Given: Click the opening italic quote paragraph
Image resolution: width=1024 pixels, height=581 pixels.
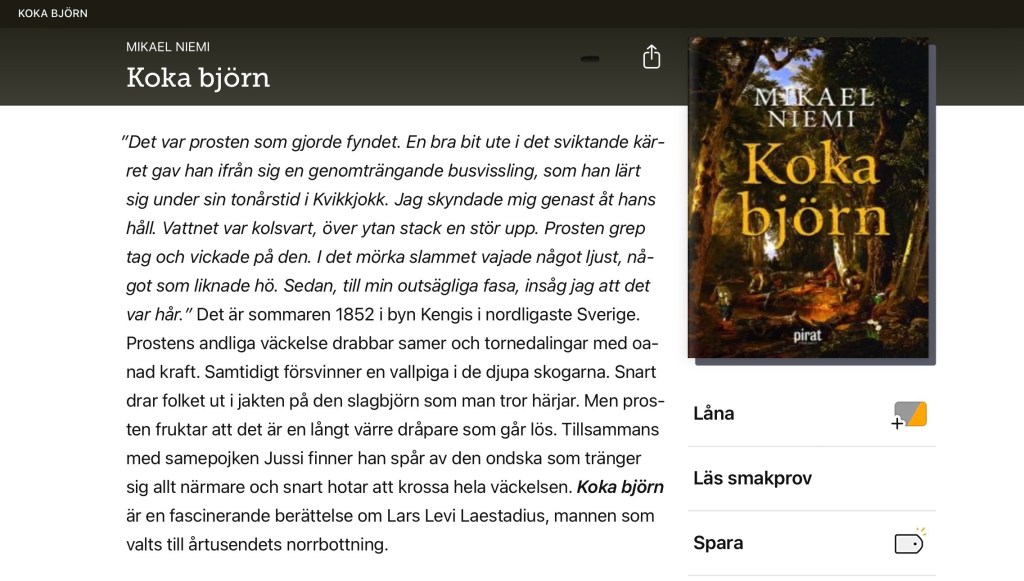Looking at the screenshot, I should [392, 228].
